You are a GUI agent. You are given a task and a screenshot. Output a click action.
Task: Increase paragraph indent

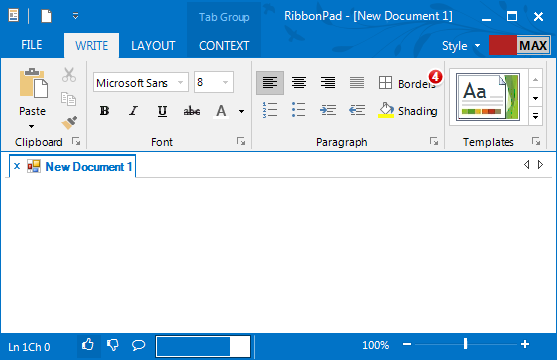[x=328, y=110]
